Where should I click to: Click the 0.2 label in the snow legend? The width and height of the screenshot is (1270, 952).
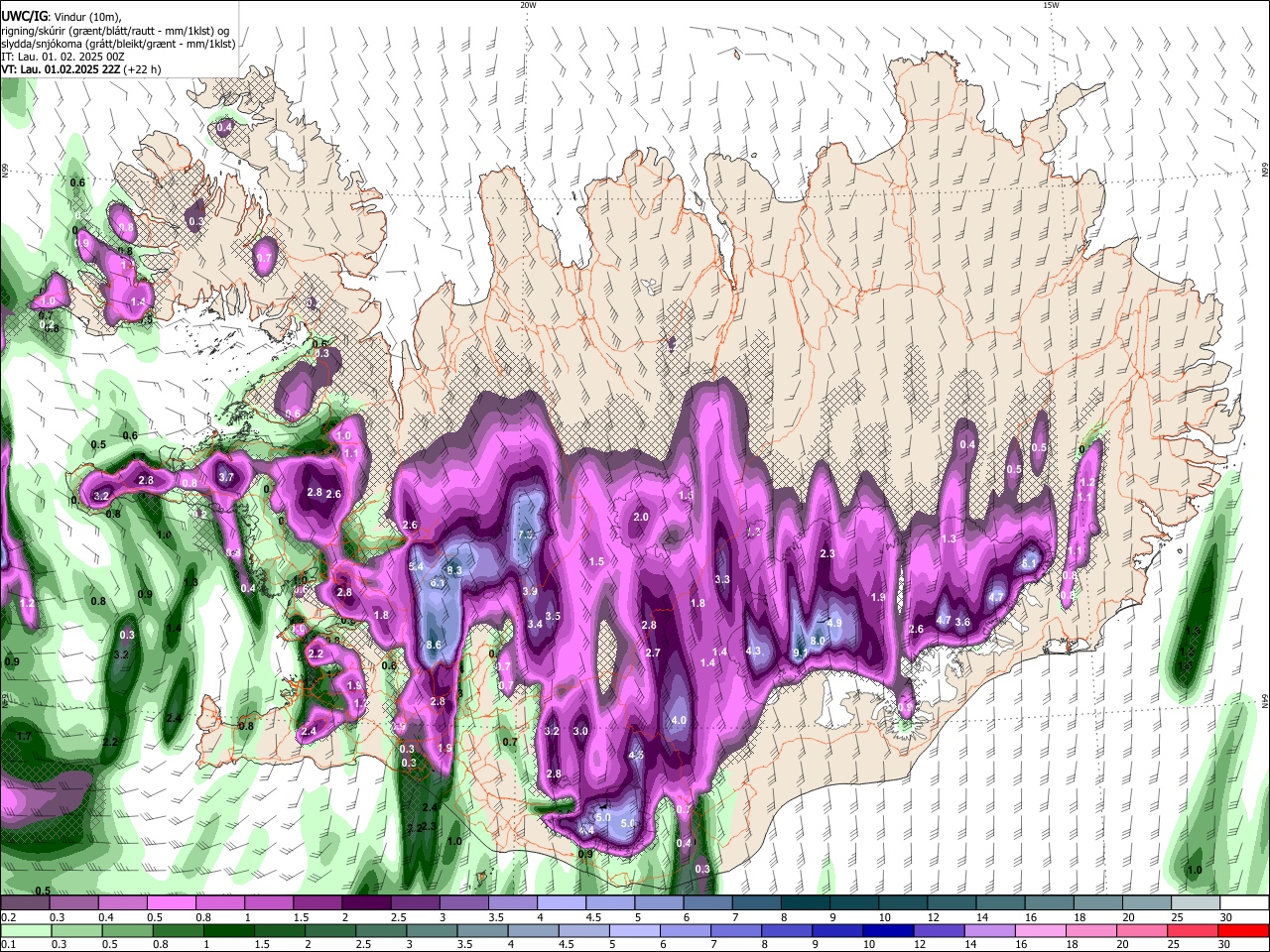[x=8, y=917]
